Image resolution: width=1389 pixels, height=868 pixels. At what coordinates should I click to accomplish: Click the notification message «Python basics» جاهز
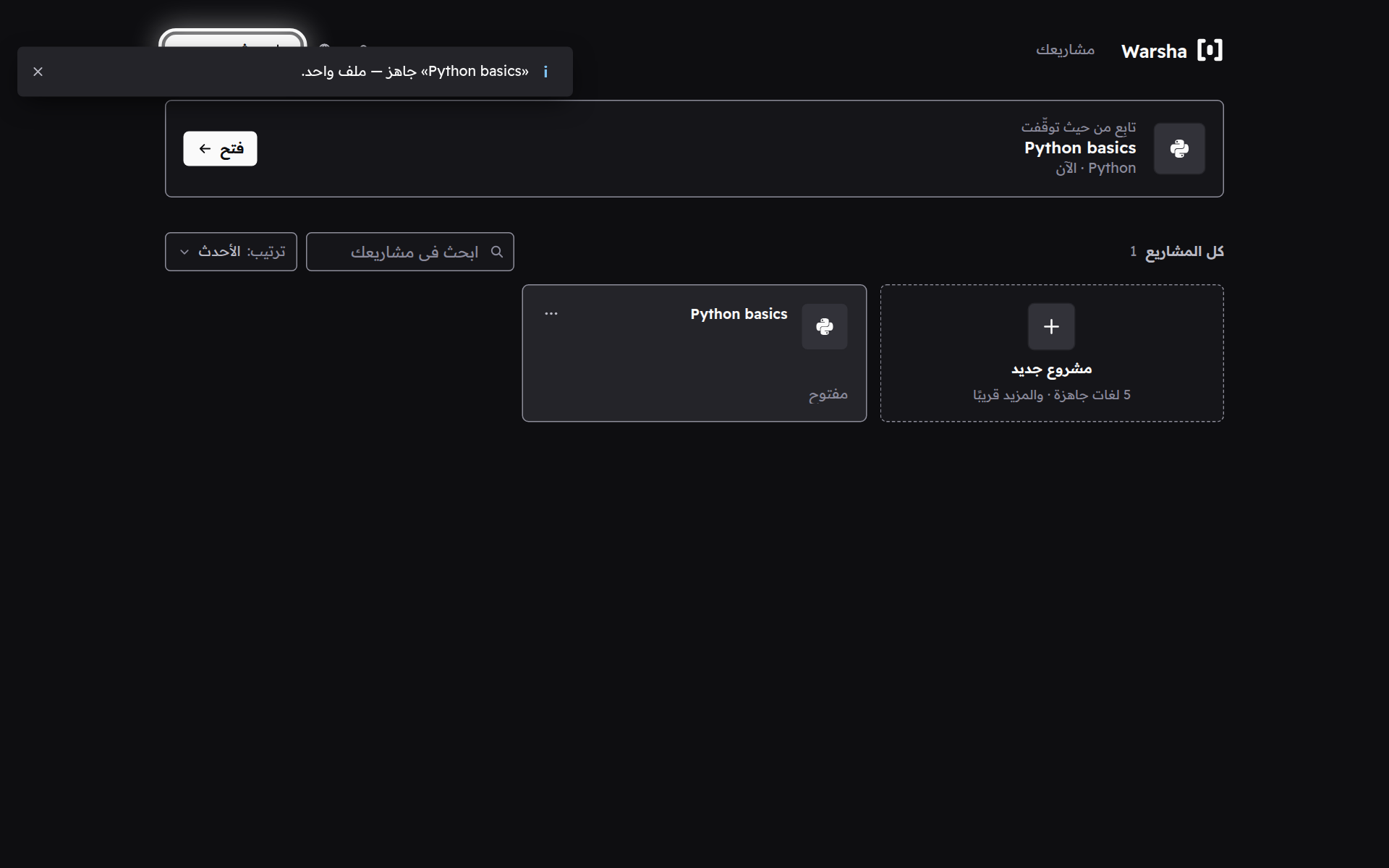(415, 72)
